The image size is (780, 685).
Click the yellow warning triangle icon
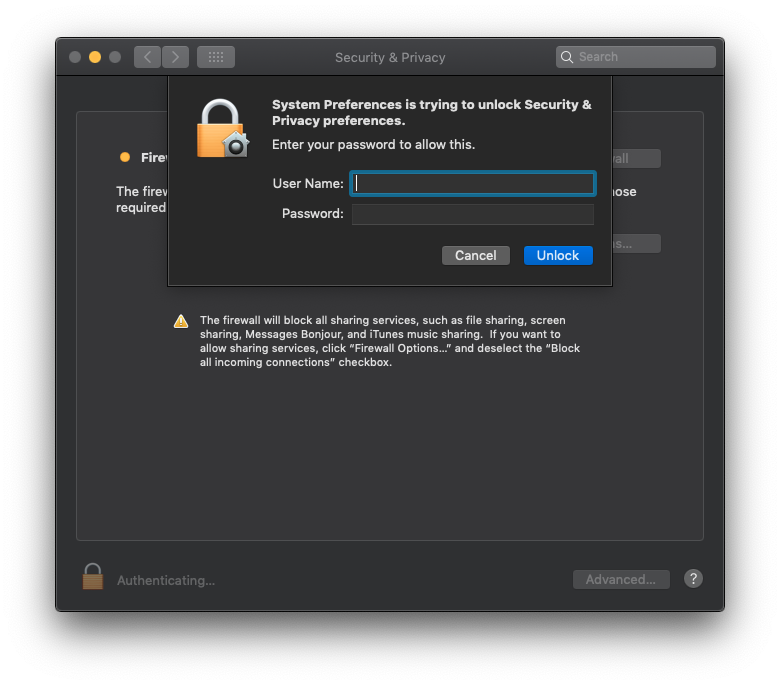[181, 321]
